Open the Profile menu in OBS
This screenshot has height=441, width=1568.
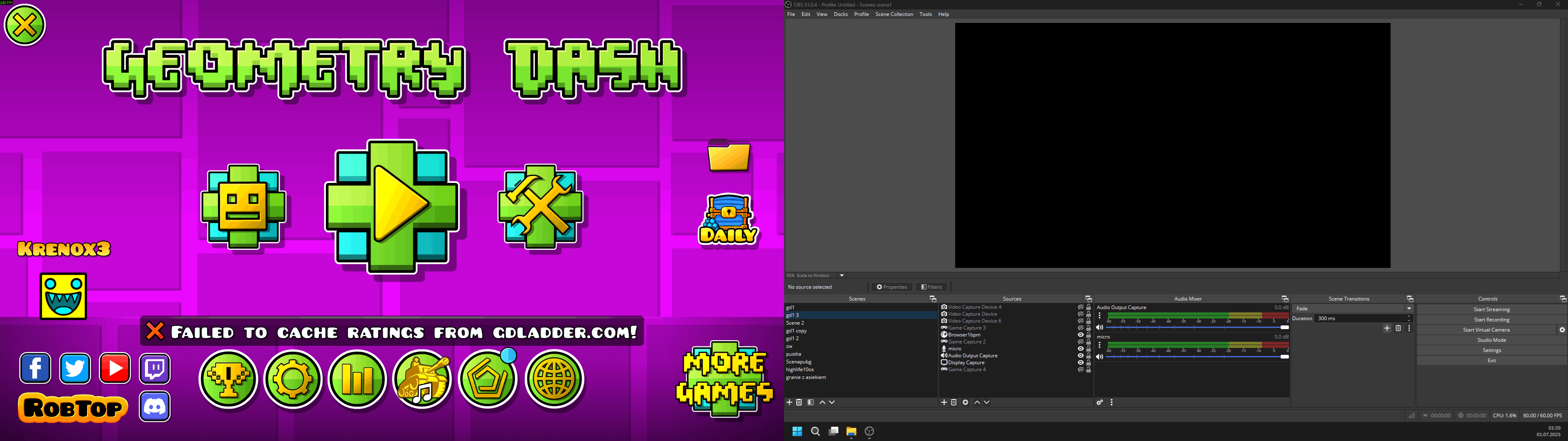(x=861, y=15)
